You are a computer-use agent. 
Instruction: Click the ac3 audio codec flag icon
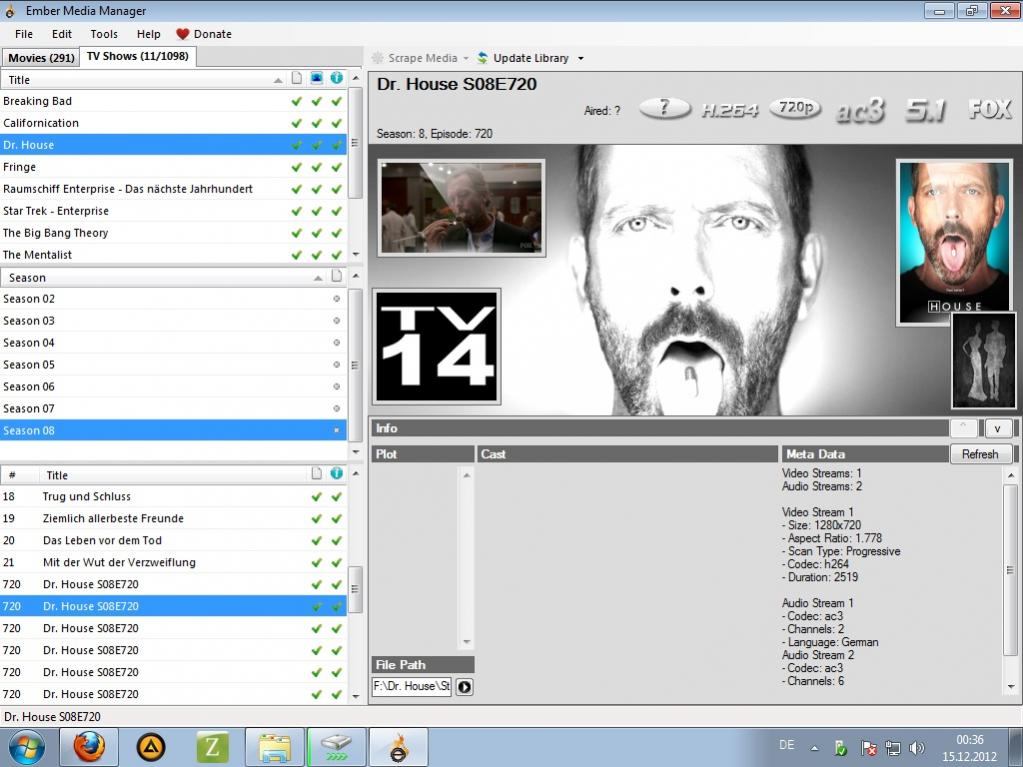click(860, 110)
